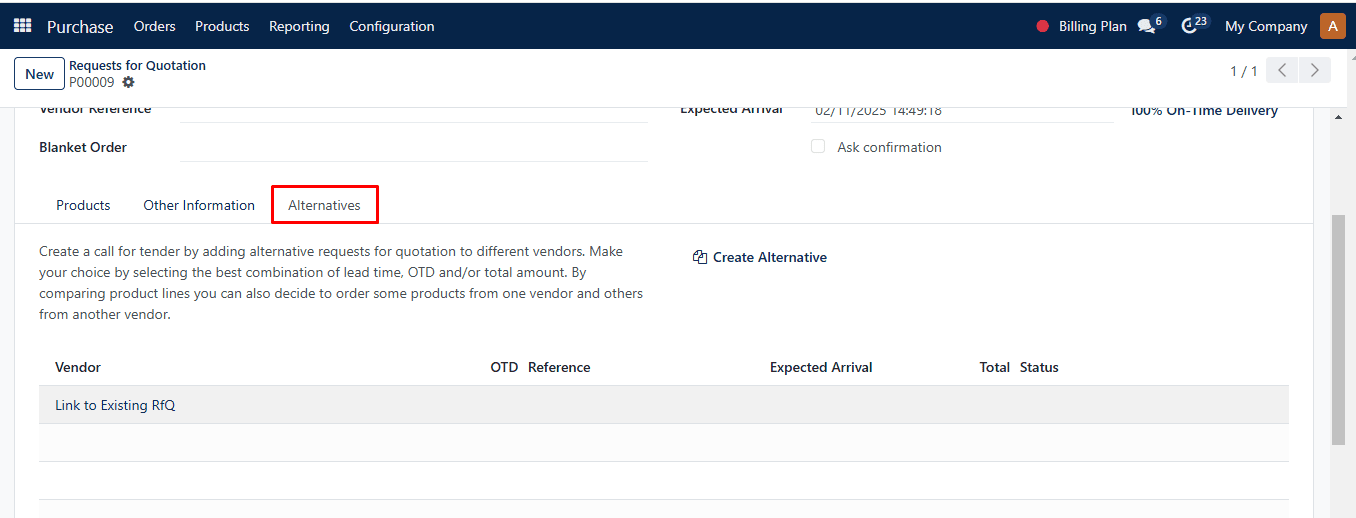Click Create Alternative

point(760,257)
